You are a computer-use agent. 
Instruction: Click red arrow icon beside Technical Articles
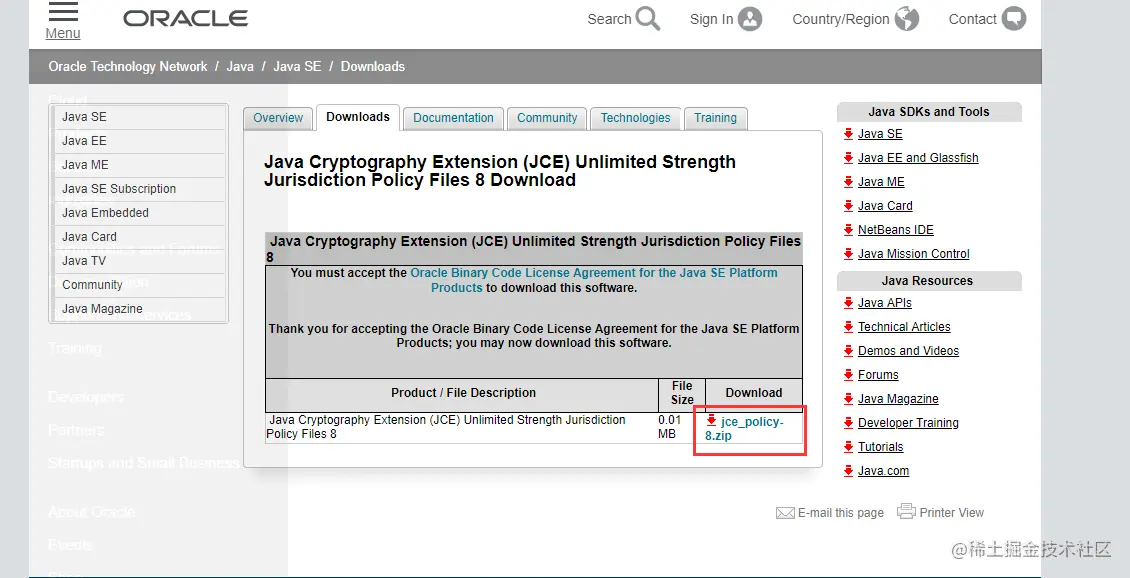coord(848,326)
